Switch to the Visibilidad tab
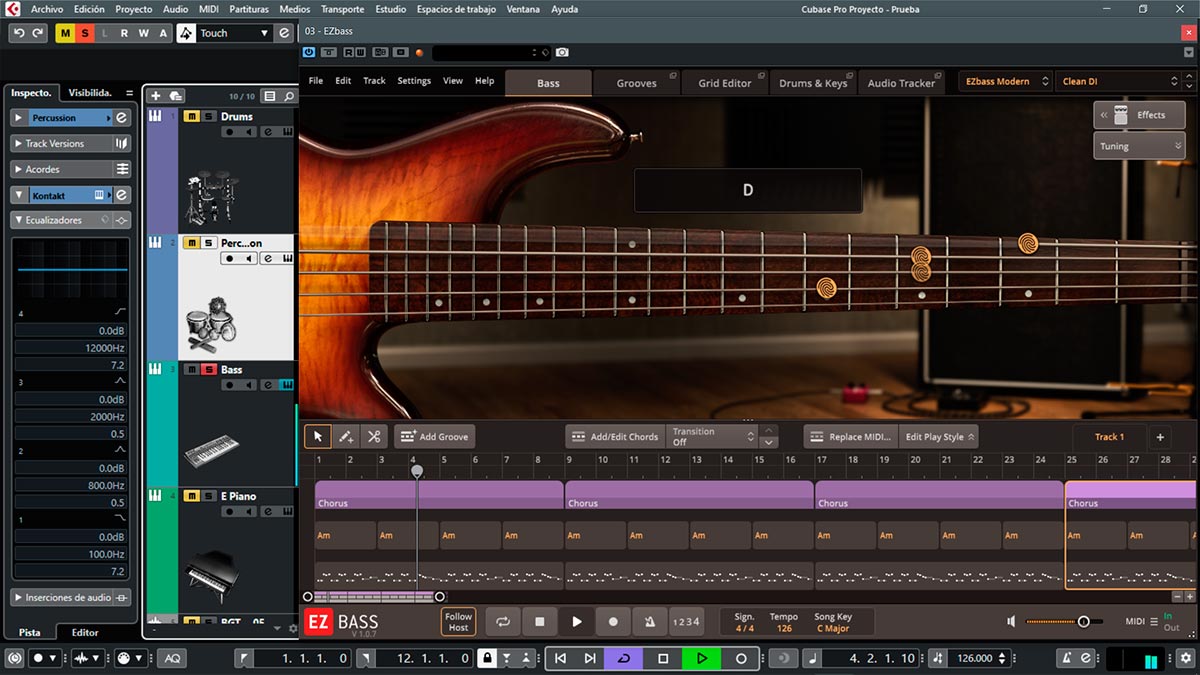The height and width of the screenshot is (675, 1200). (x=89, y=92)
